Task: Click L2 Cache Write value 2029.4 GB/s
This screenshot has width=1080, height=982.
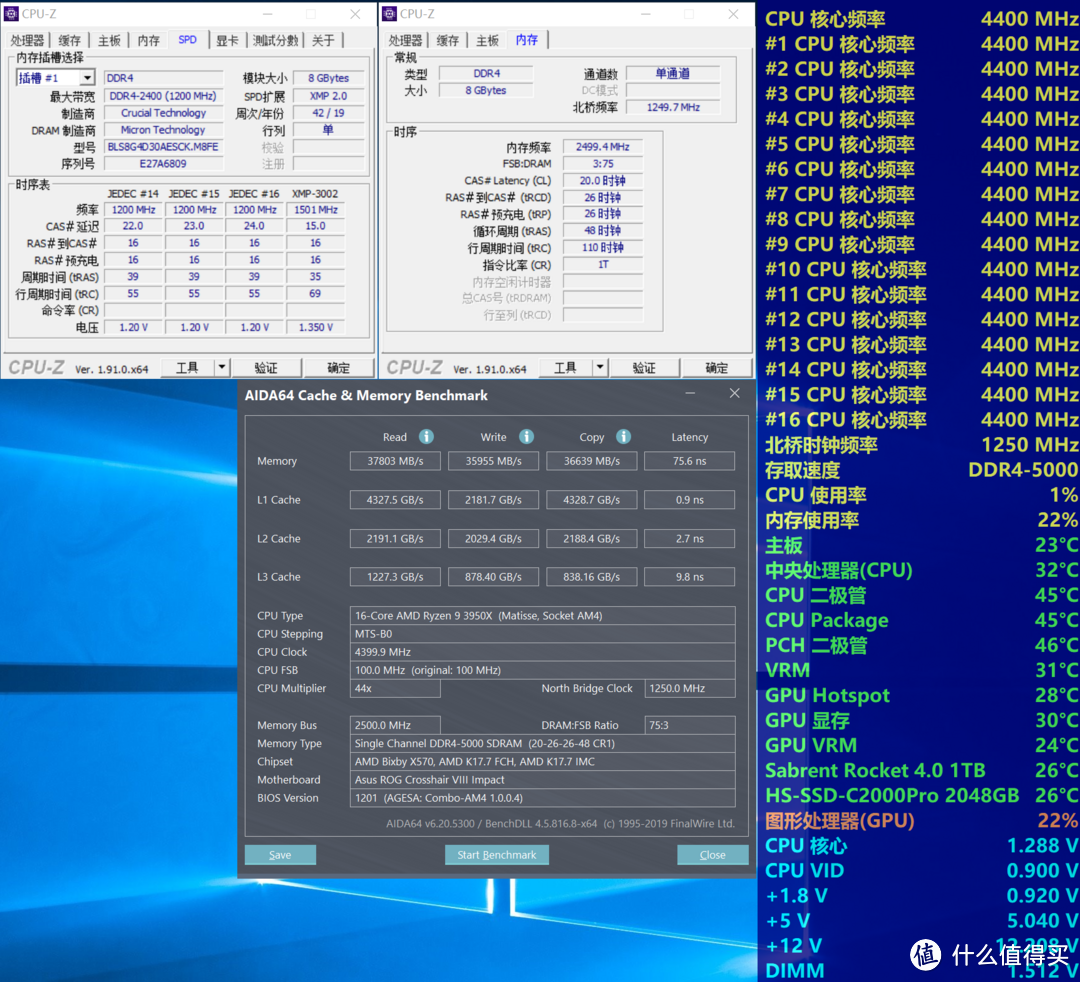Action: coord(493,539)
